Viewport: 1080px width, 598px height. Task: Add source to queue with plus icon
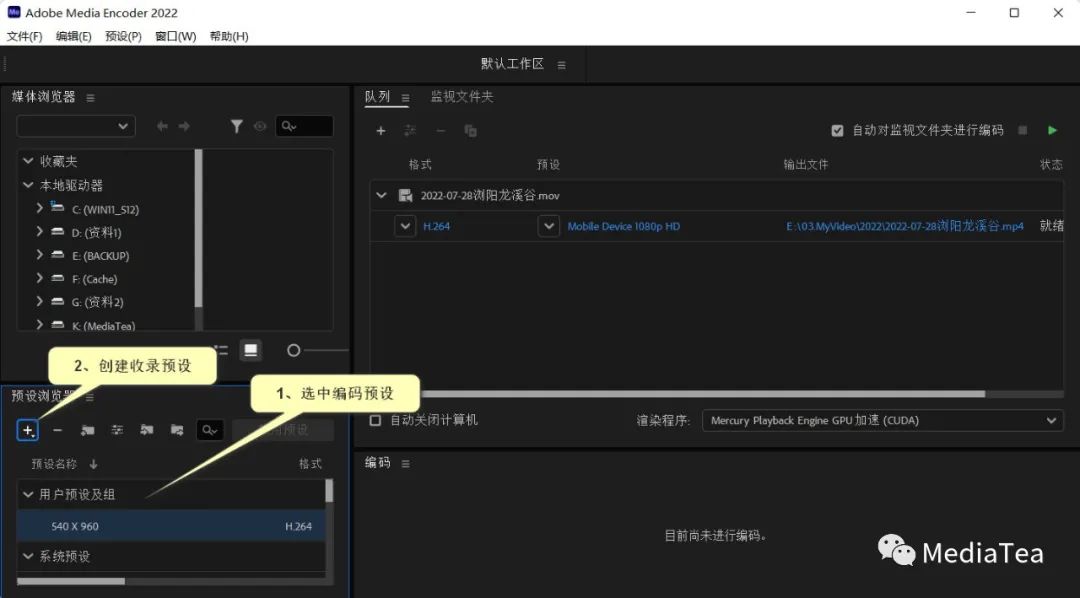pyautogui.click(x=380, y=131)
